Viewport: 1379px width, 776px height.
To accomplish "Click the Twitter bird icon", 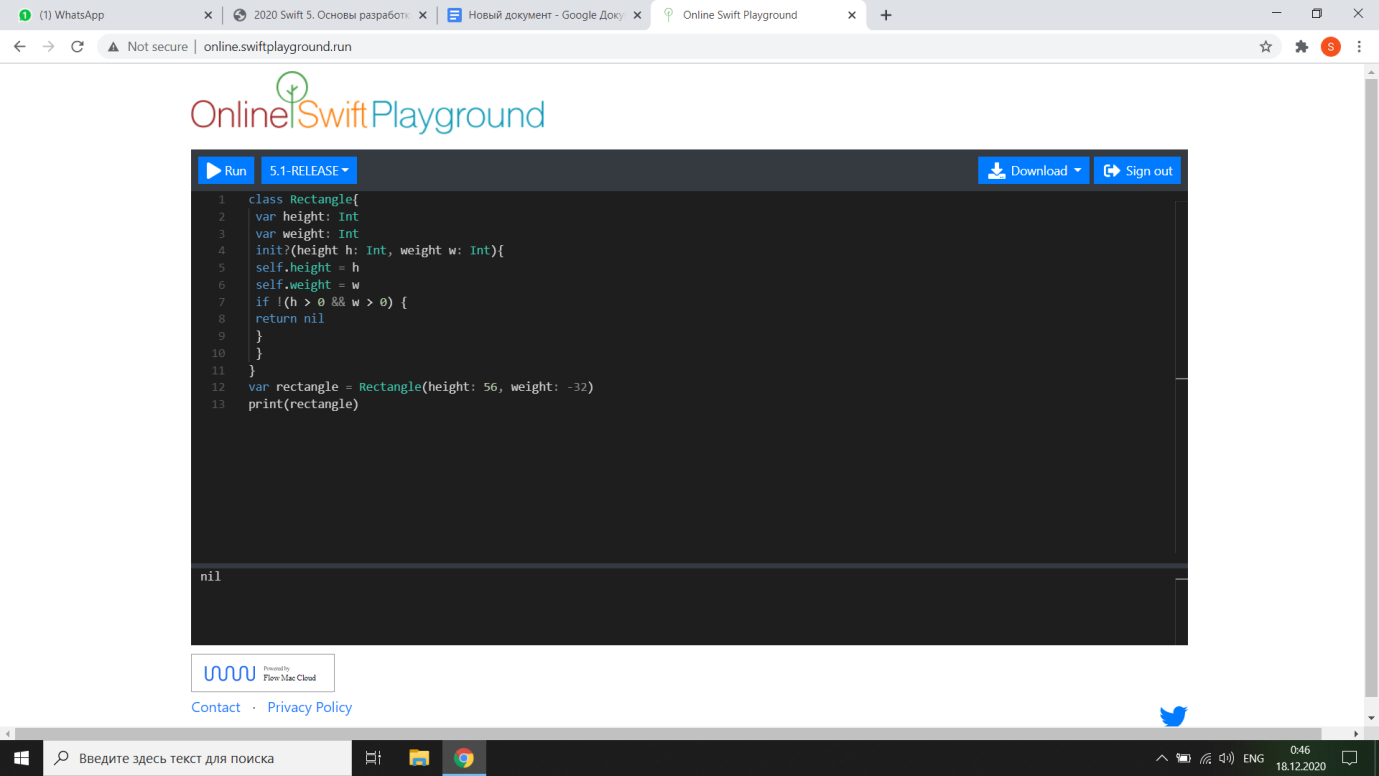I will pyautogui.click(x=1173, y=716).
